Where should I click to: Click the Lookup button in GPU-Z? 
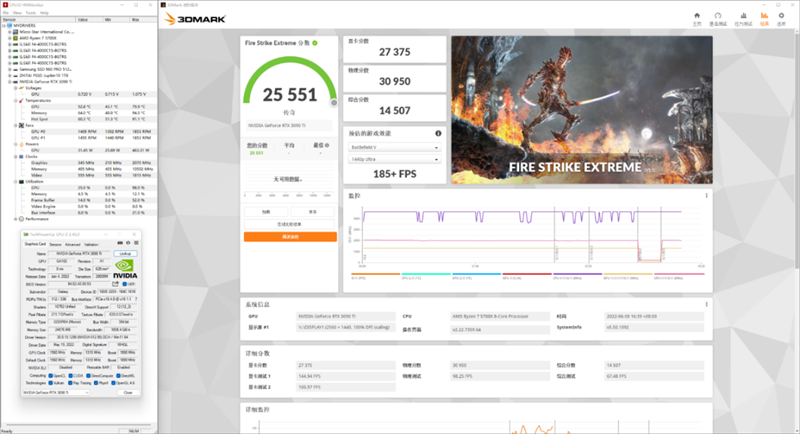pos(125,253)
